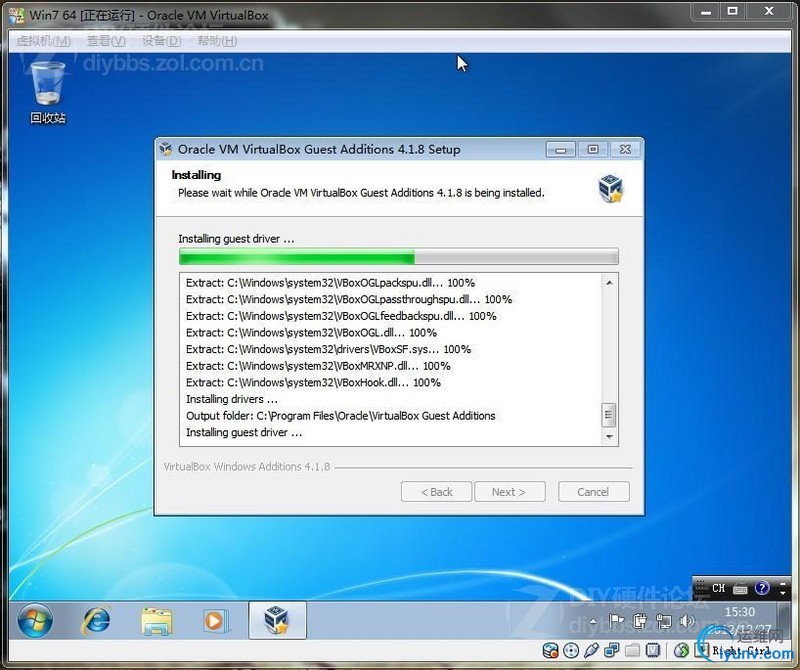Viewport: 800px width, 670px height.
Task: Open Windows Media Player taskbar icon
Action: click(x=217, y=621)
